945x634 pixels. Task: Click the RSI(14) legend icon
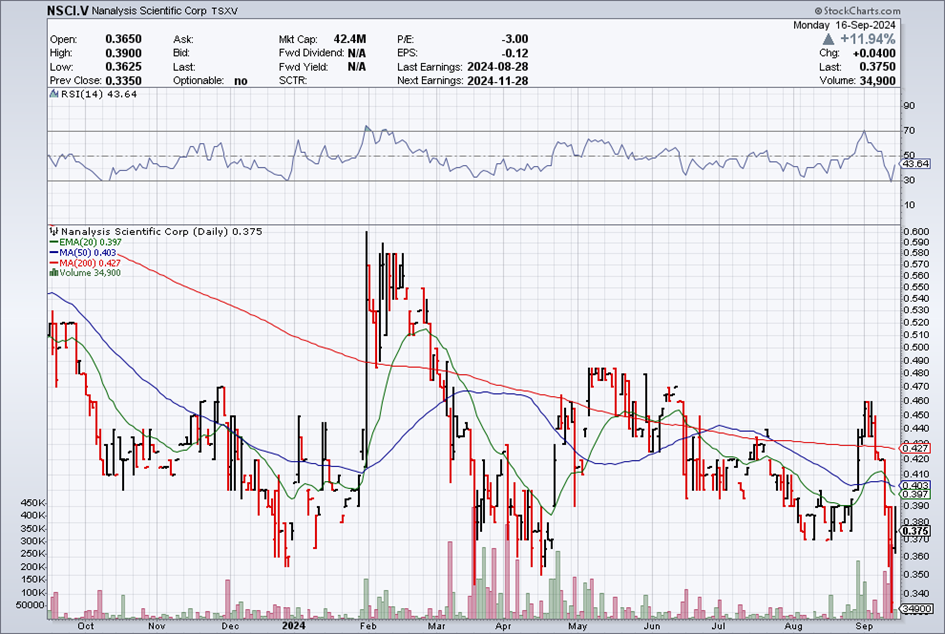54,94
